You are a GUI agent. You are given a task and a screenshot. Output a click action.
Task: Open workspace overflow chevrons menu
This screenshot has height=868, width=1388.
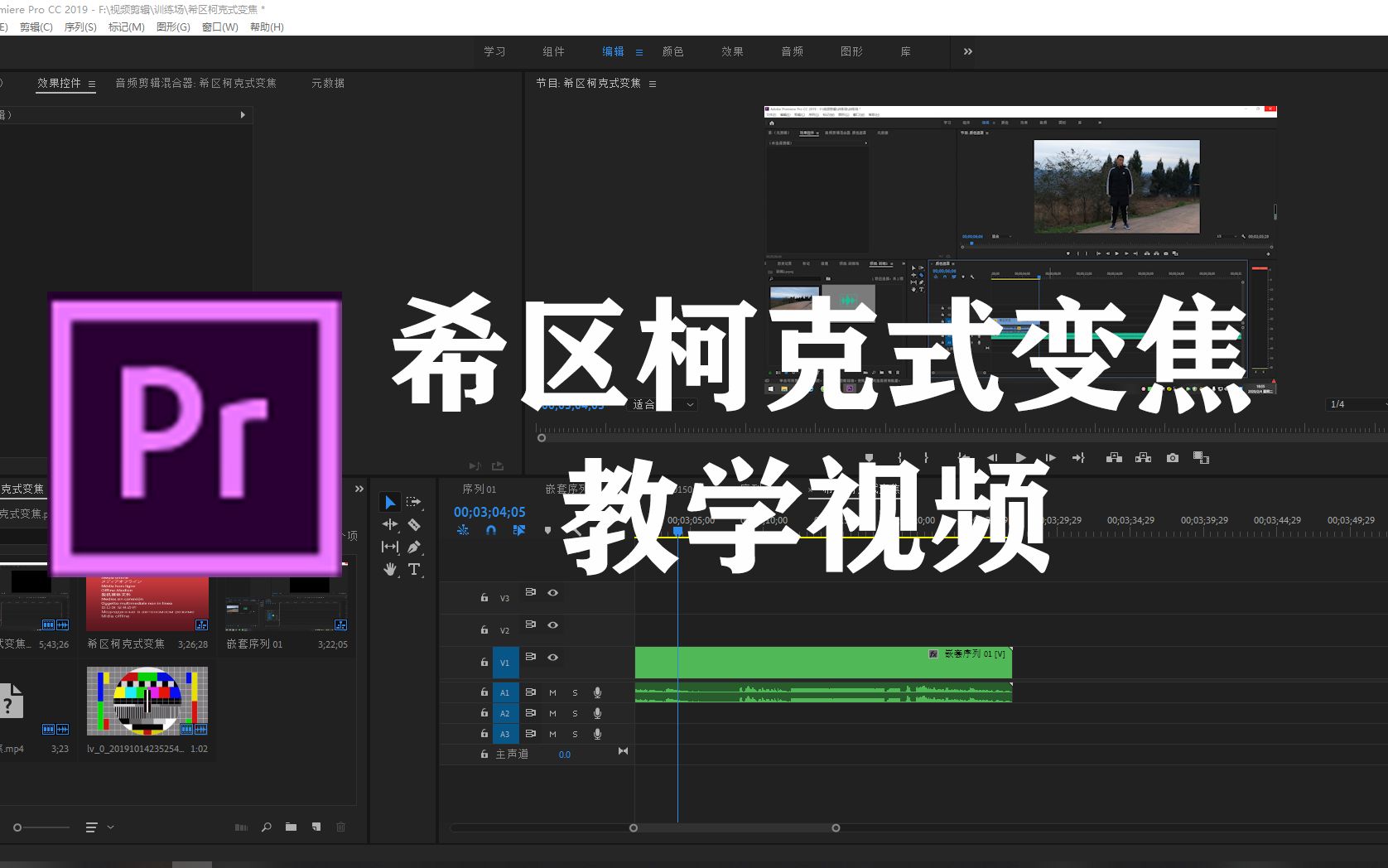[x=967, y=51]
